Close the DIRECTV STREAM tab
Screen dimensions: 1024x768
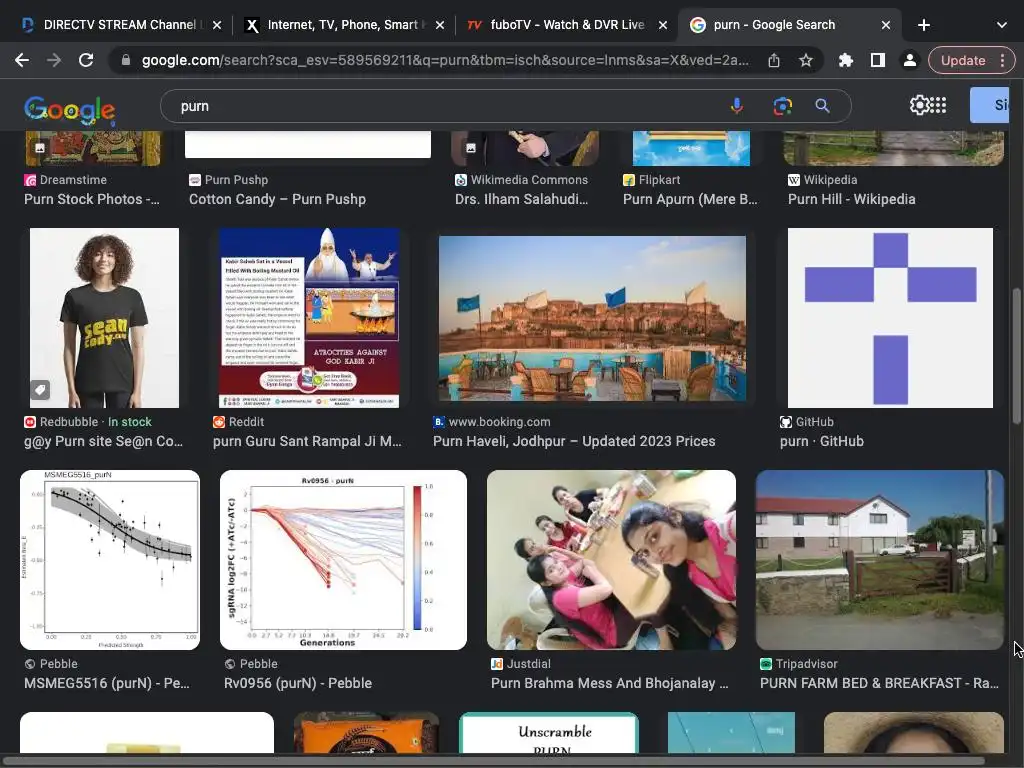coord(217,25)
